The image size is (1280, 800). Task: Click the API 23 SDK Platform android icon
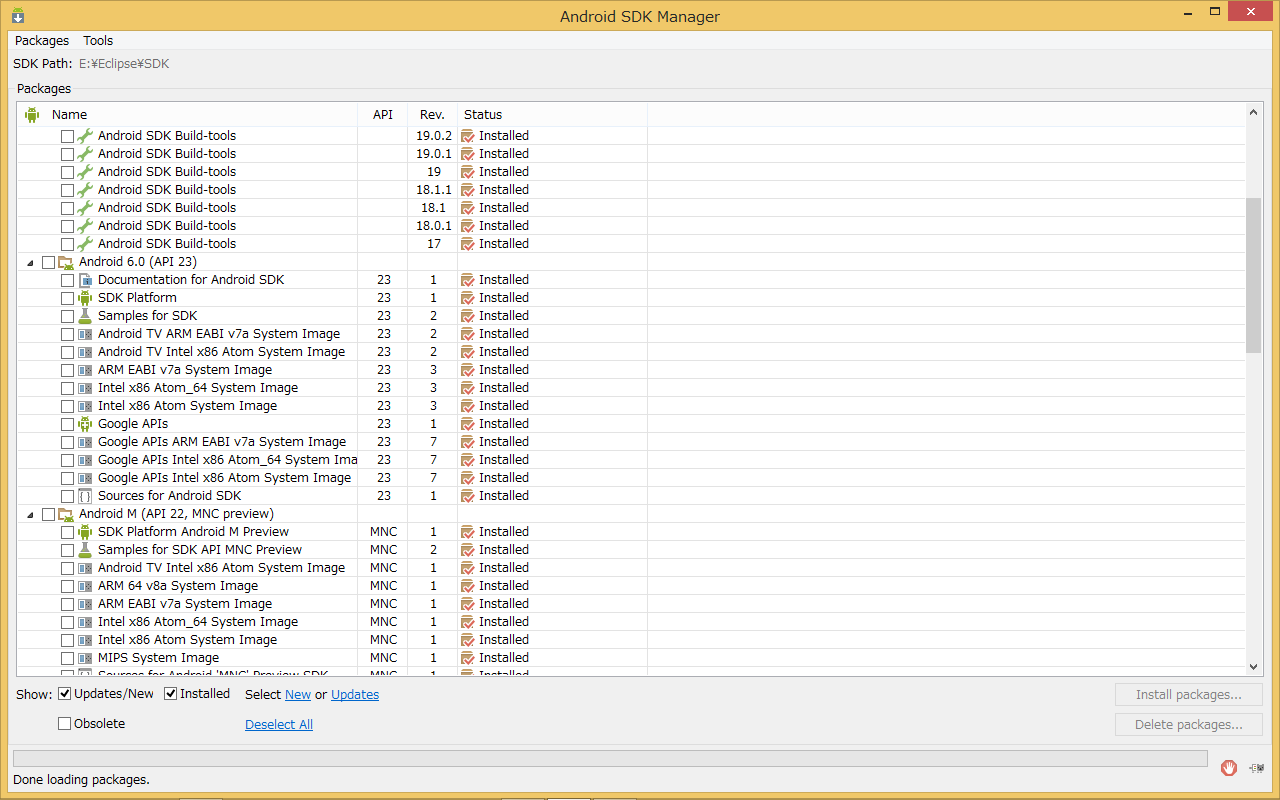pos(85,298)
